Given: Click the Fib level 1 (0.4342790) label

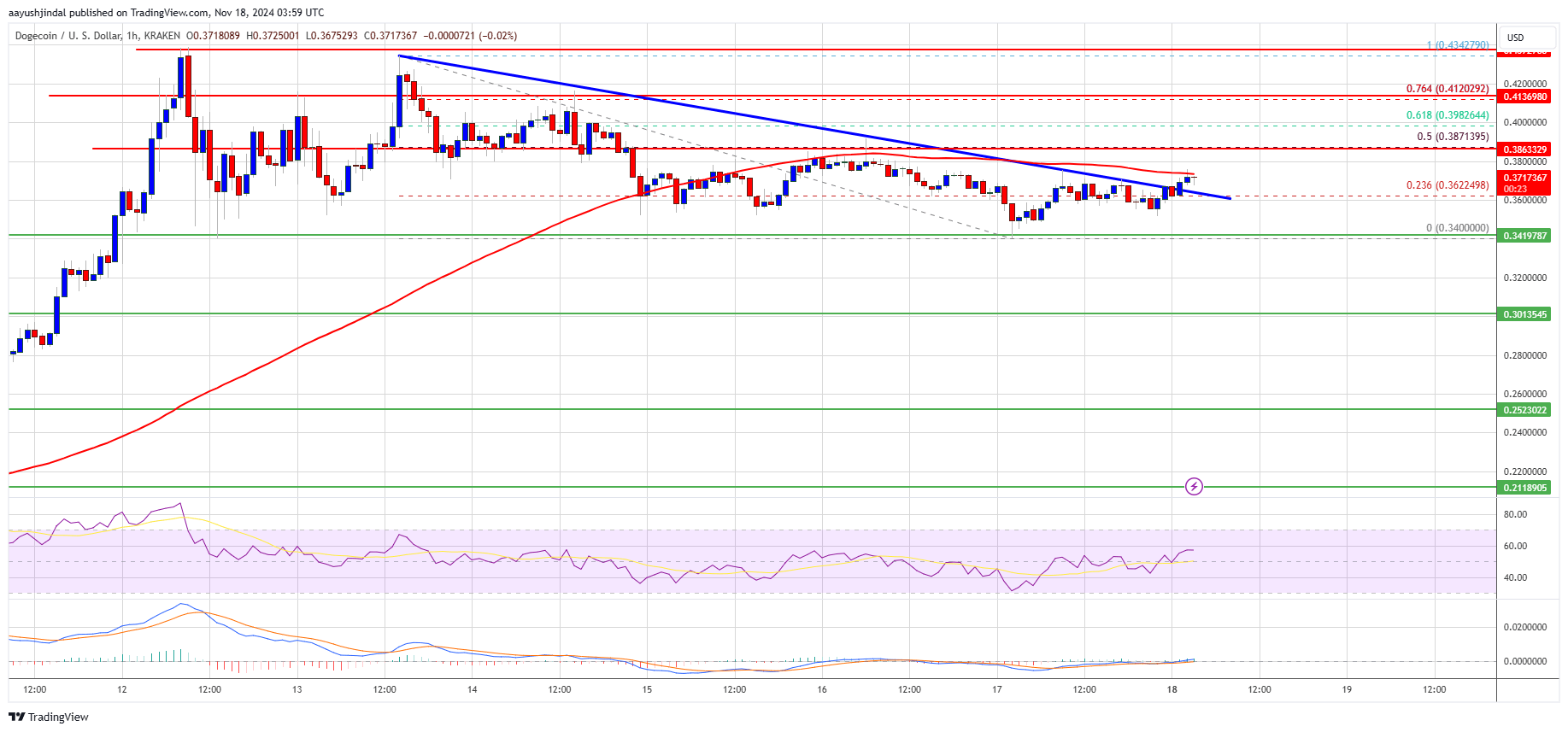Looking at the screenshot, I should [x=1458, y=45].
